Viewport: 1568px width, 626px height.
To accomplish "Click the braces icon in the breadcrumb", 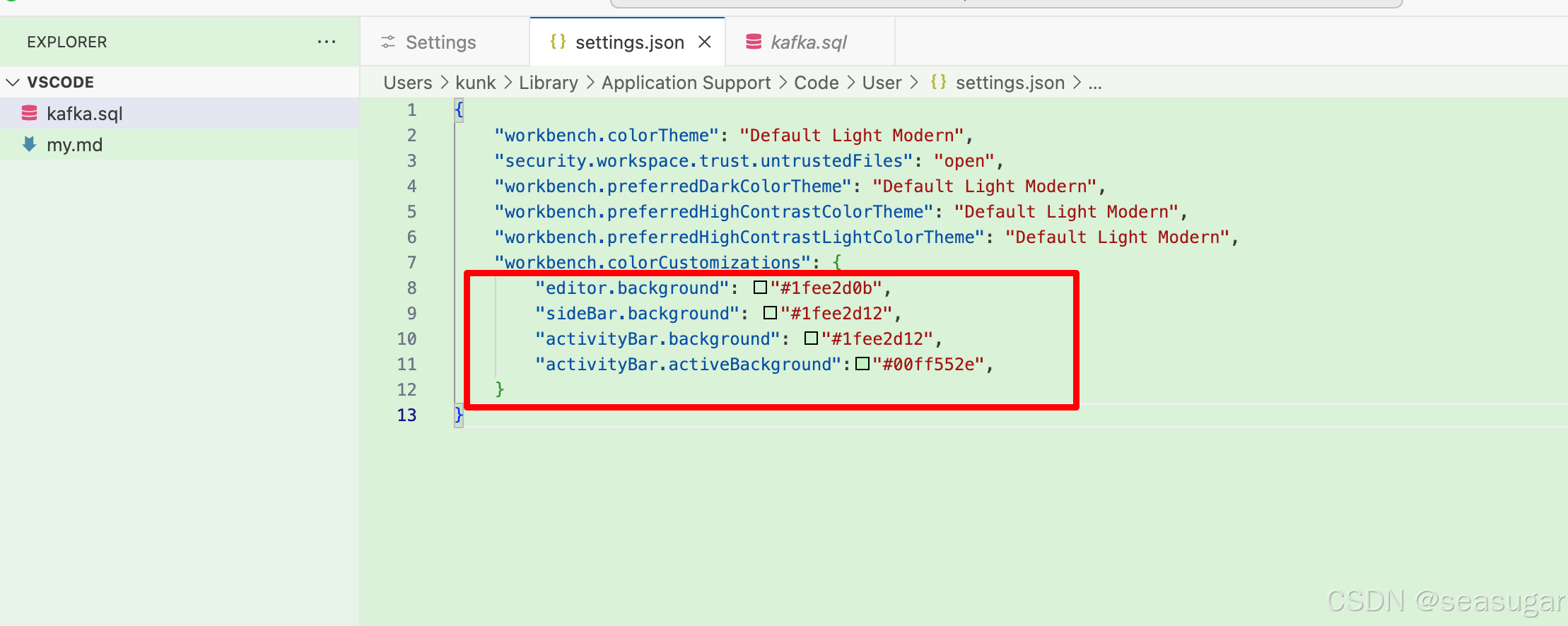I will point(938,82).
